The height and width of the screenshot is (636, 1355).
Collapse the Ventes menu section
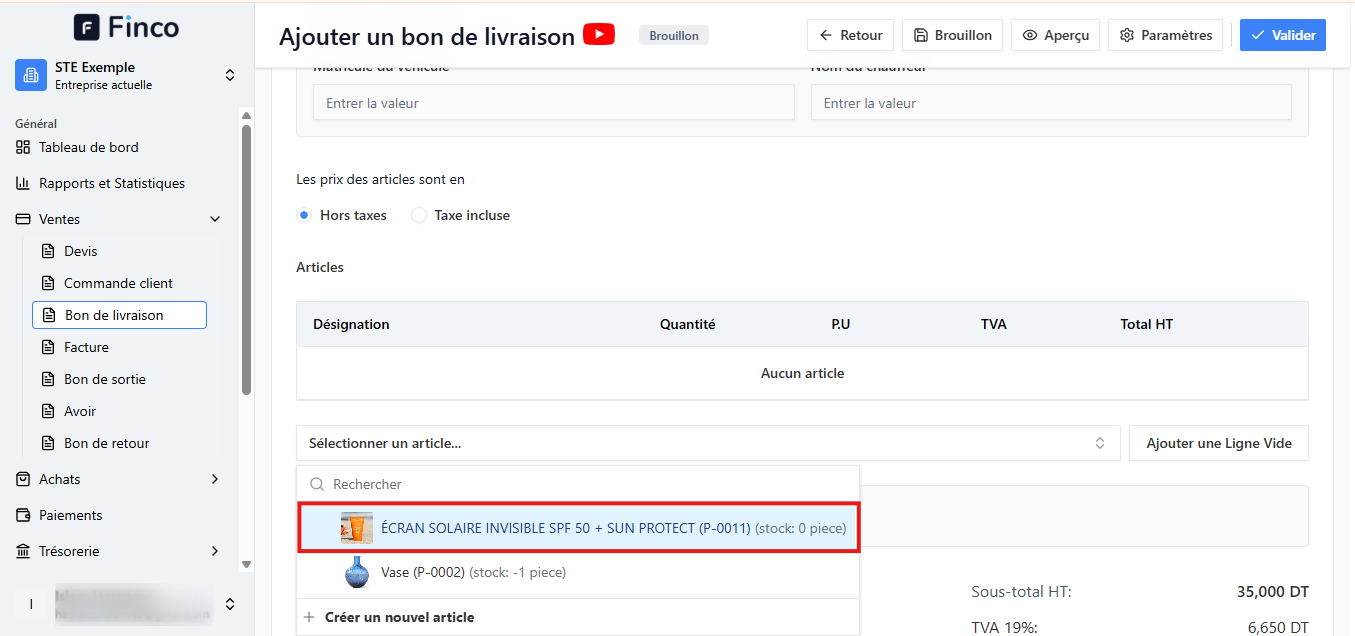(214, 219)
